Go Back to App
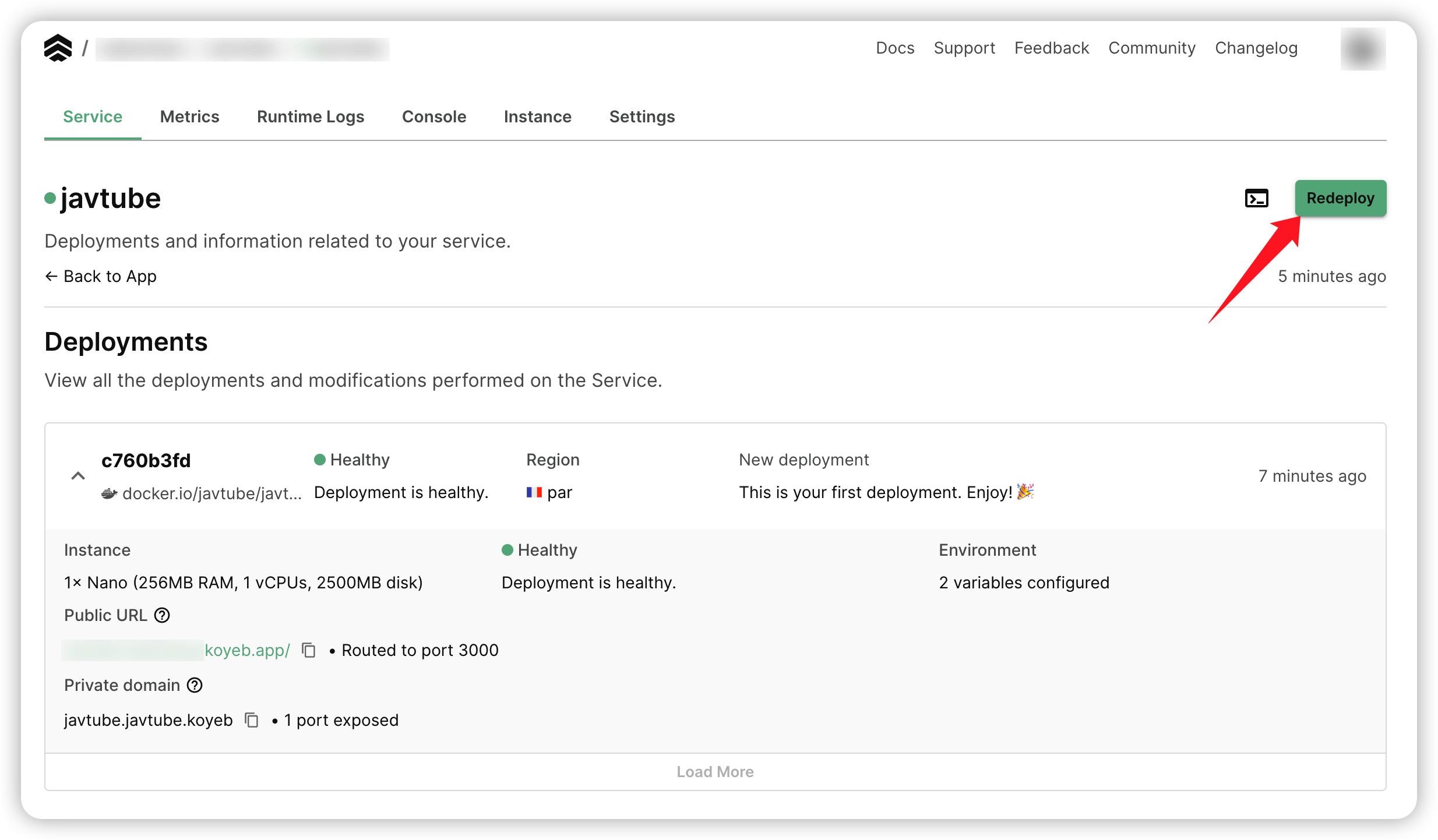The image size is (1438, 840). (x=101, y=276)
